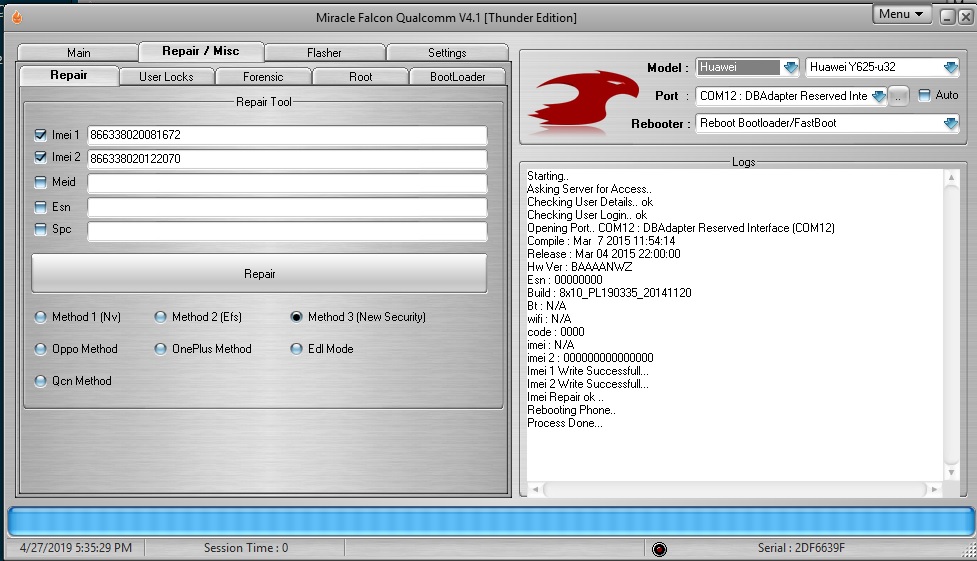The image size is (977, 561).
Task: Open the Forensic sub-tab
Action: (263, 77)
